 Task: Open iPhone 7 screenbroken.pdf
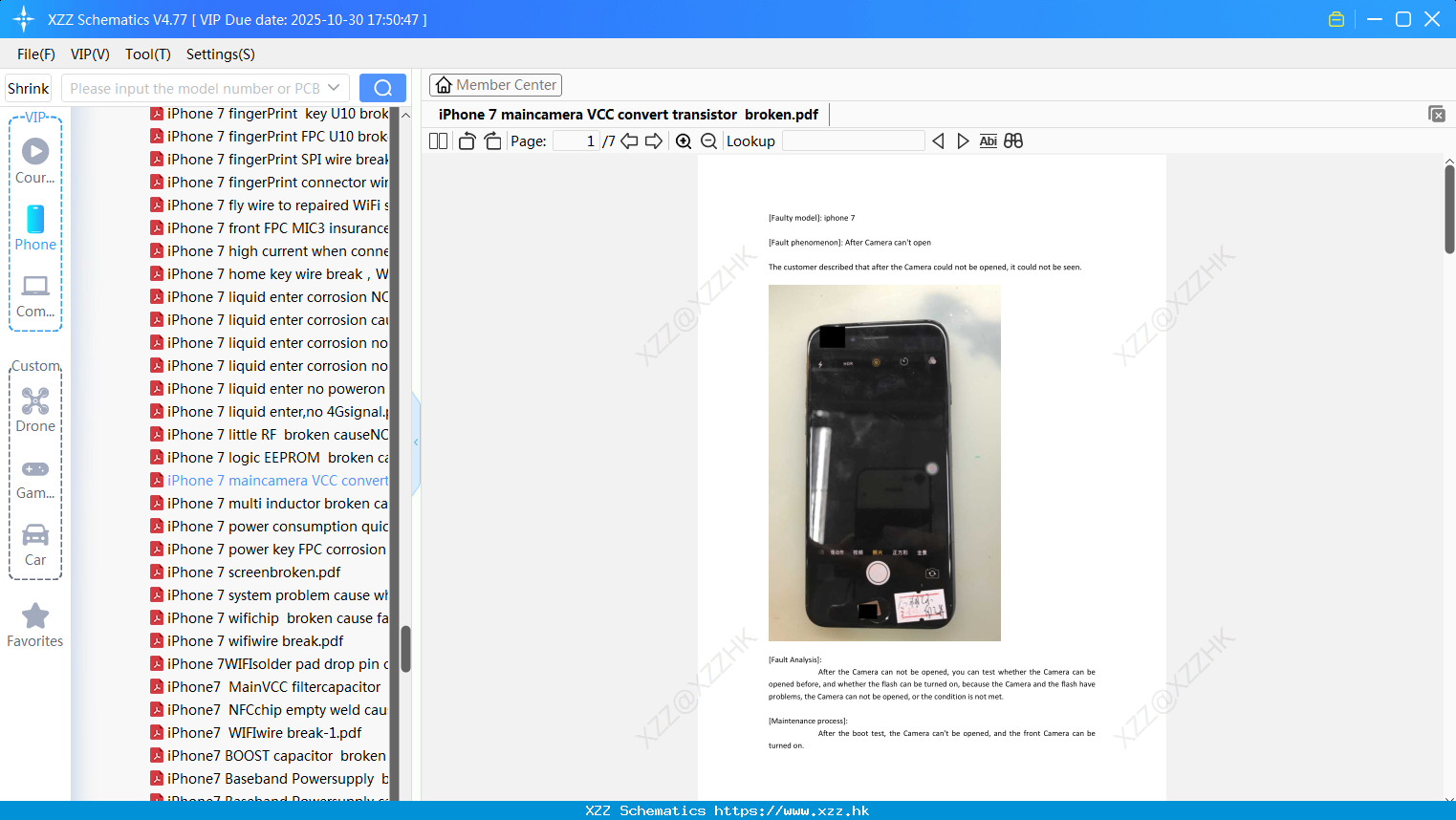point(246,572)
